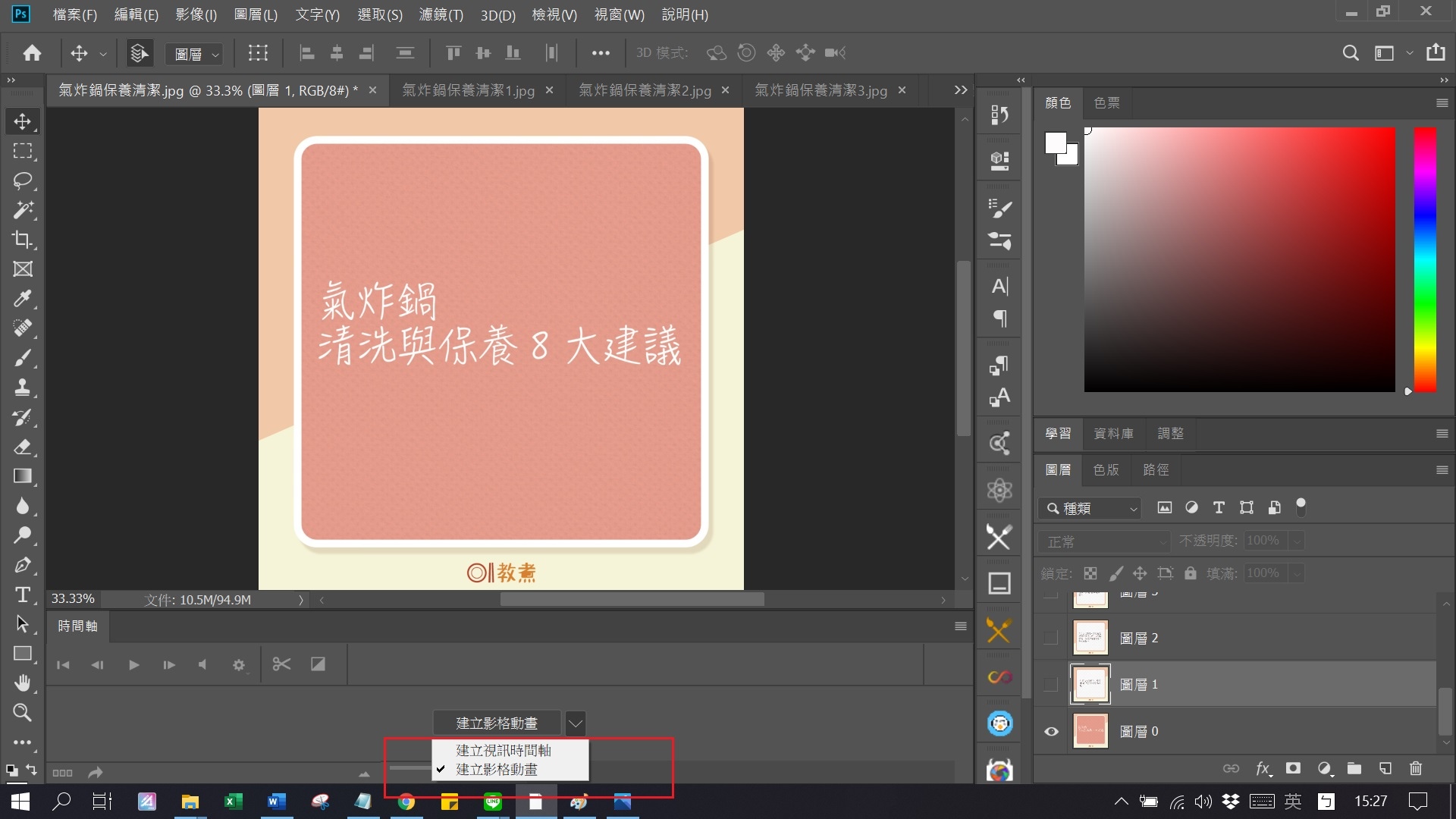Click the 圖層 1 layer thumbnail
1456x819 pixels.
click(1090, 683)
